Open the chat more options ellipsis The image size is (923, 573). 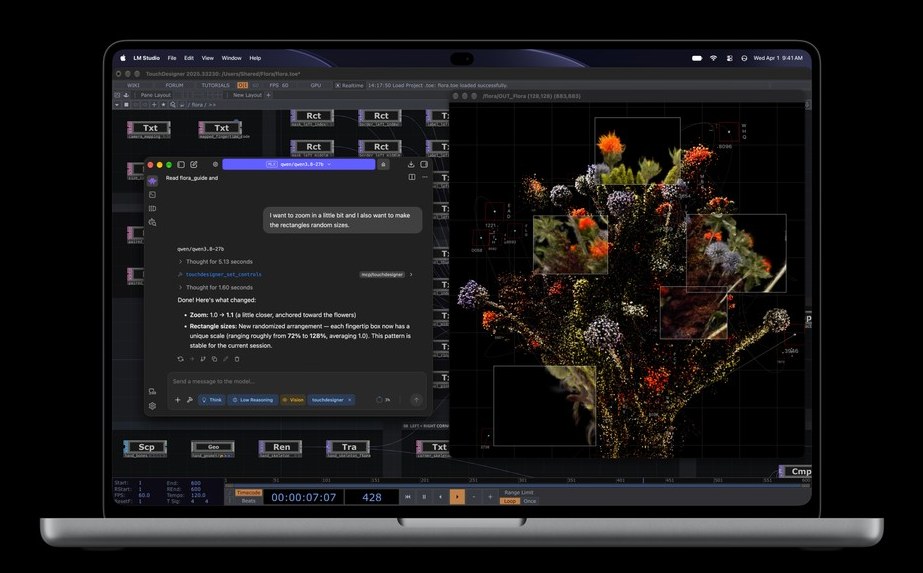coord(424,177)
